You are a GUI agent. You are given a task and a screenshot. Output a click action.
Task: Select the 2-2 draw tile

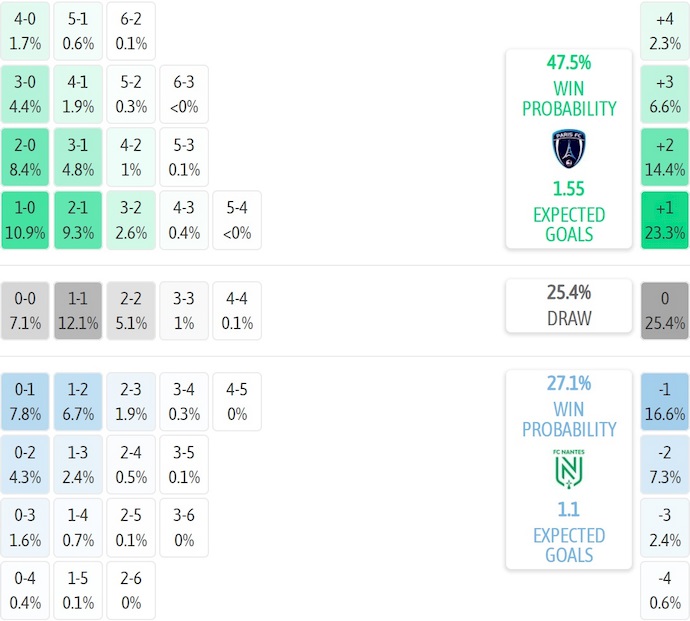pos(131,310)
